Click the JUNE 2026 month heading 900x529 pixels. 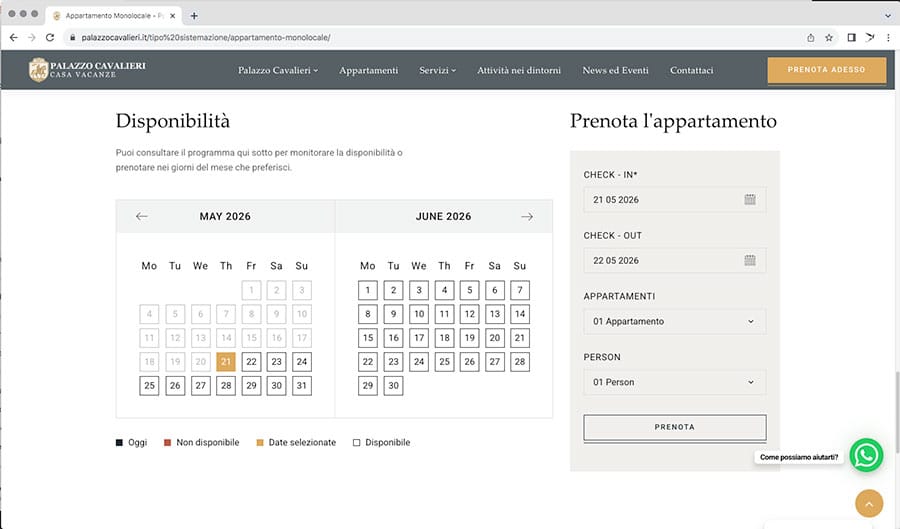443,216
